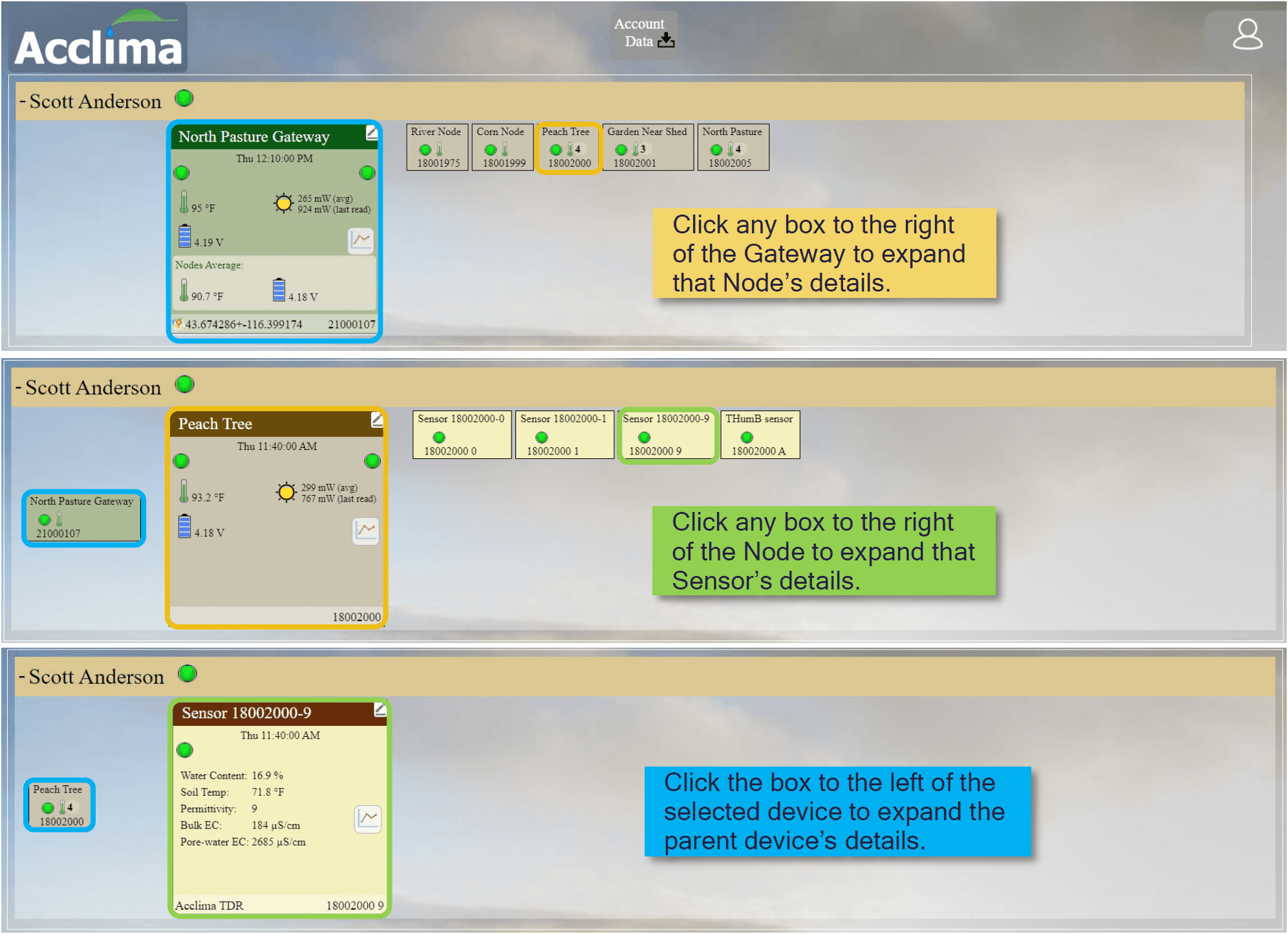
Task: Open graph icon in North Pasture Gateway card
Action: coord(360,240)
